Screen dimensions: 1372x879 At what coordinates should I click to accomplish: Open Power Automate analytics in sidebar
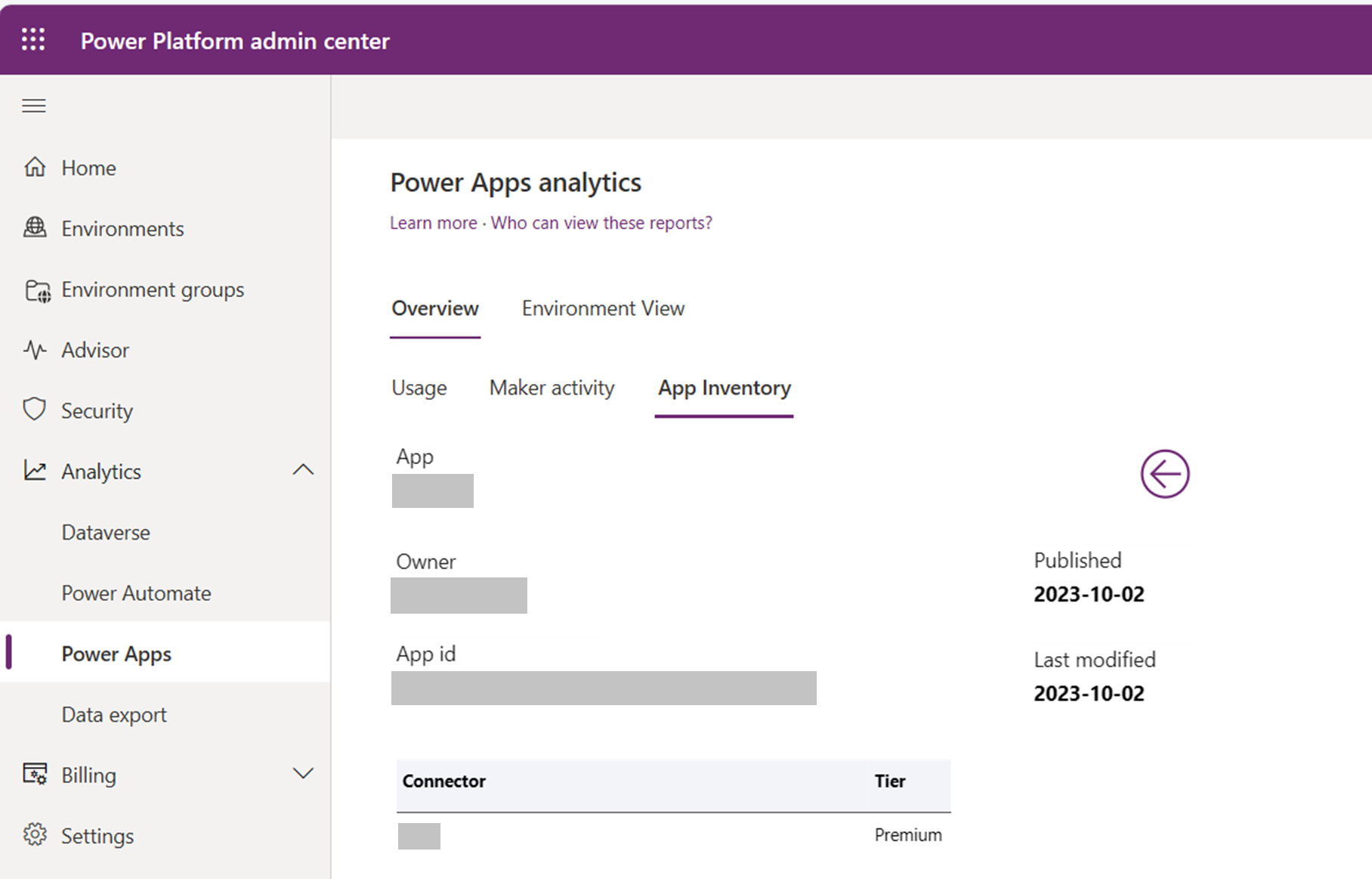(x=136, y=593)
